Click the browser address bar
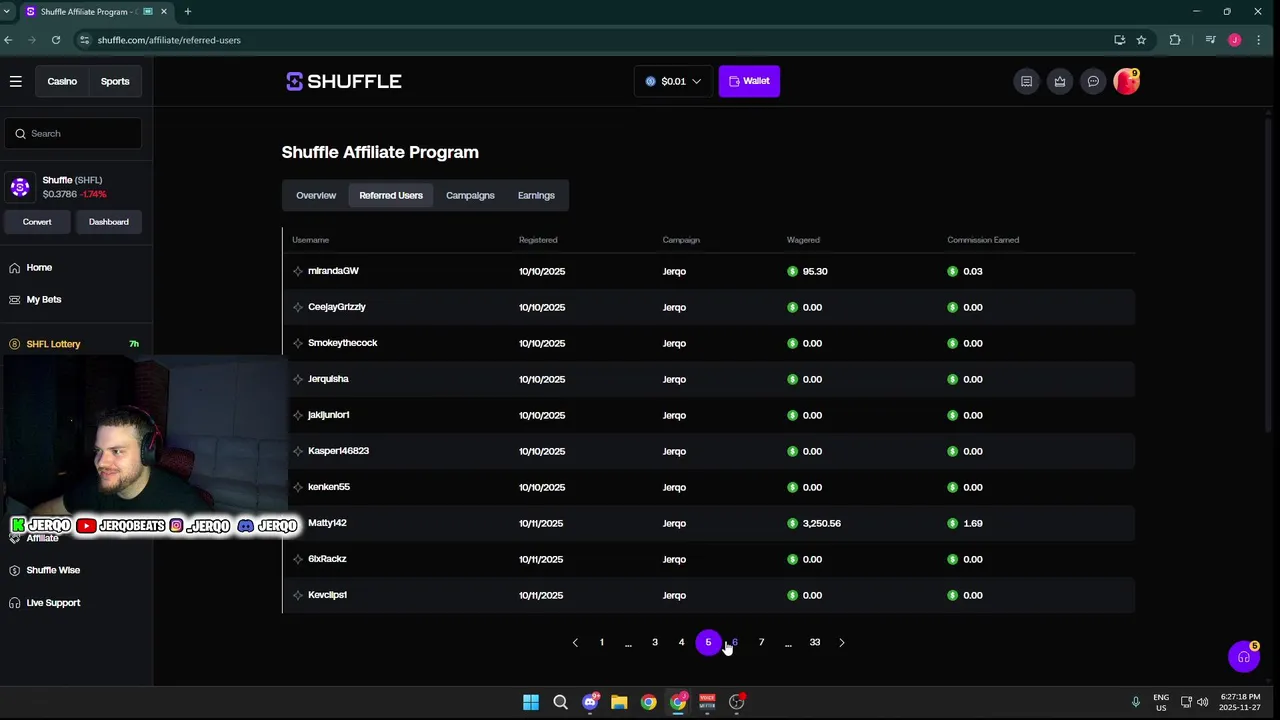The width and height of the screenshot is (1280, 720). 590,40
